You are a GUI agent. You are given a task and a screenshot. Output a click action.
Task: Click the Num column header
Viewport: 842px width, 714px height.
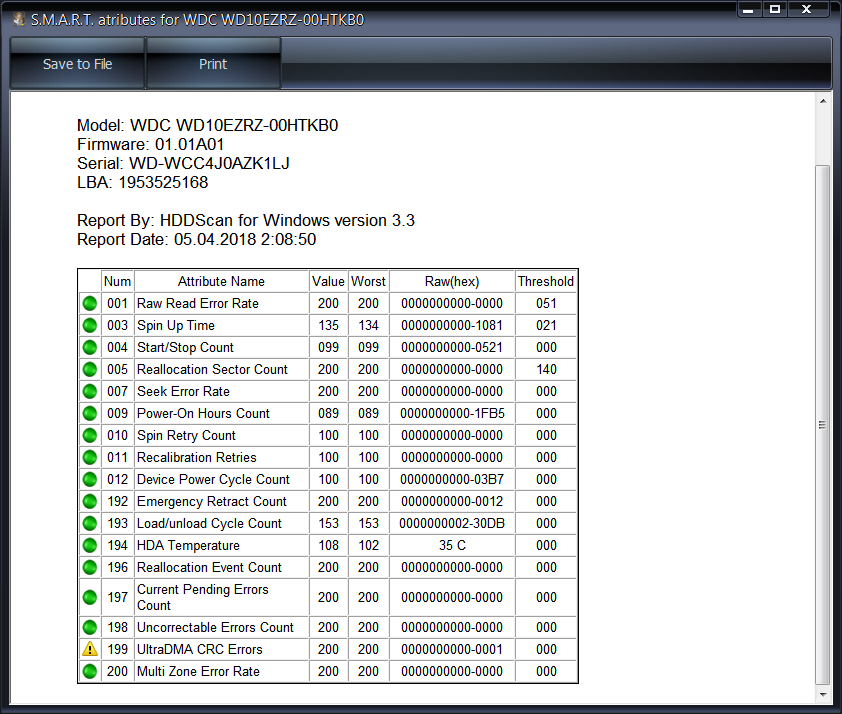tap(117, 281)
